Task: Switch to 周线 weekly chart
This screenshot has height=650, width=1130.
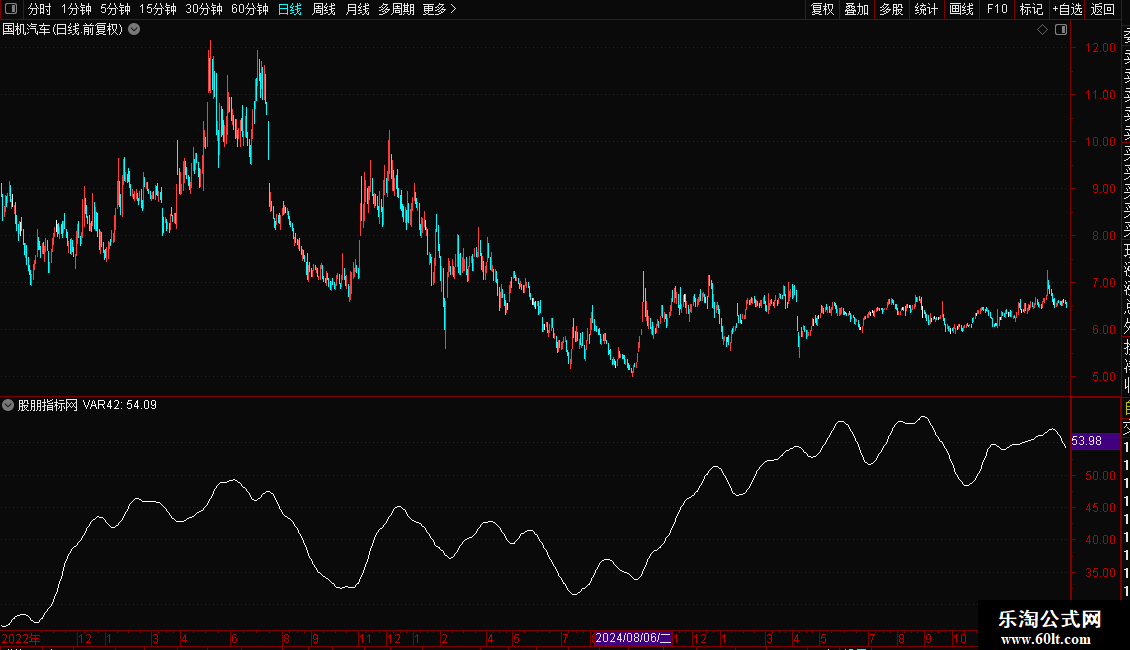Action: pos(324,9)
